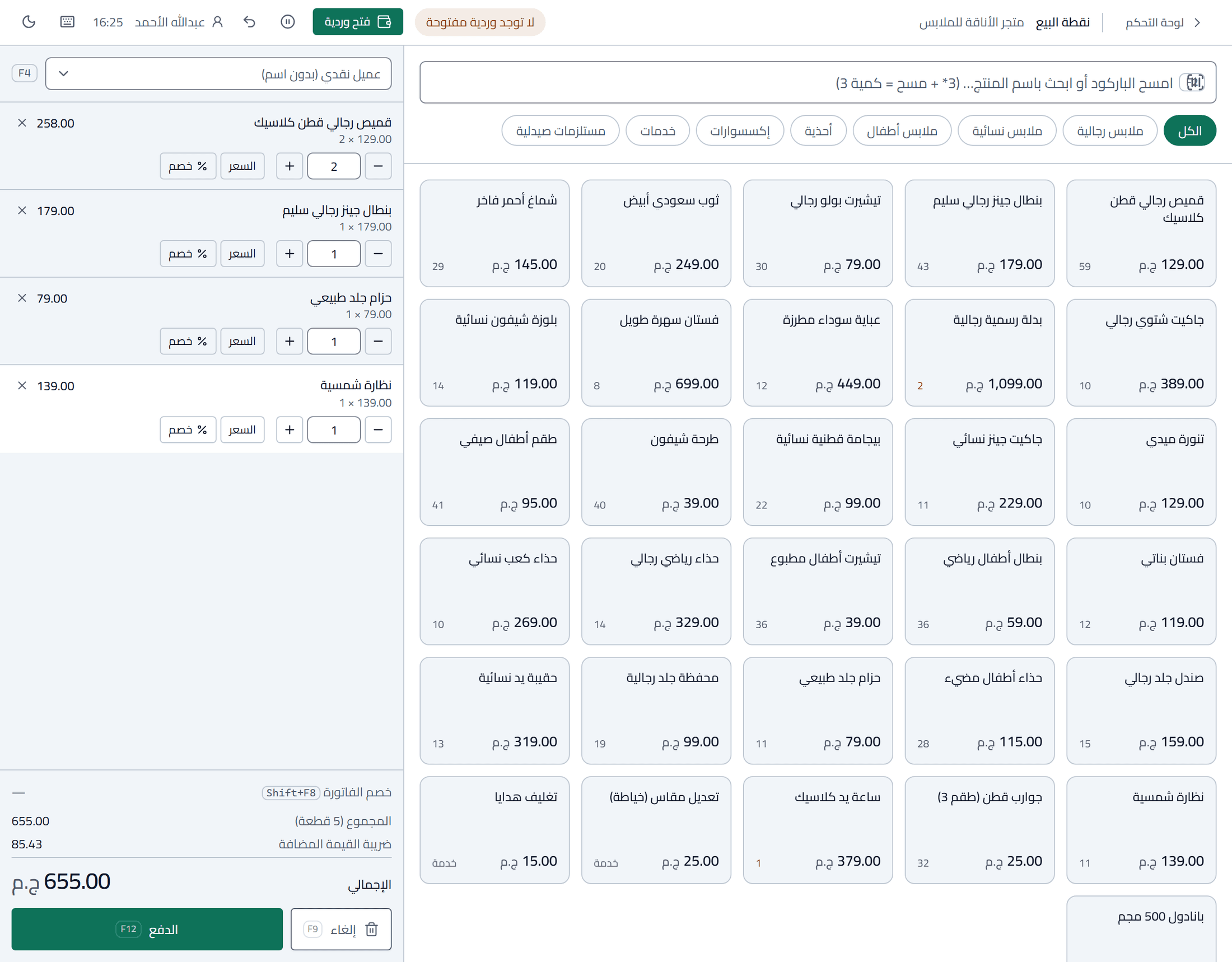The width and height of the screenshot is (1232, 962).
Task: Filter by أحذية category
Action: tap(819, 131)
